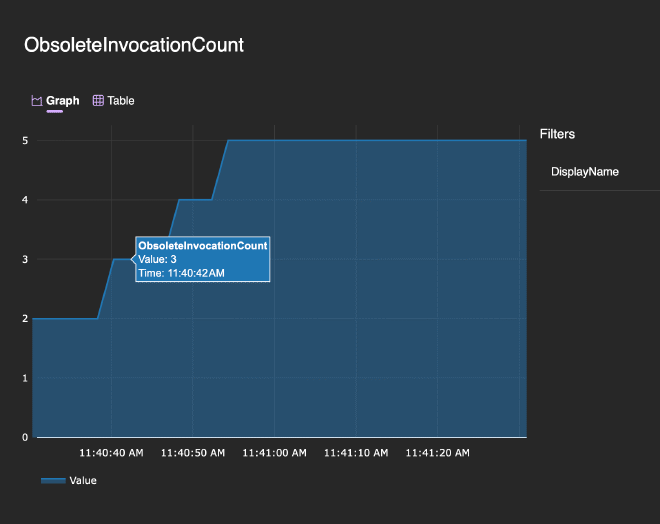Click the 11:41:20 AM x-axis label

tap(437, 453)
